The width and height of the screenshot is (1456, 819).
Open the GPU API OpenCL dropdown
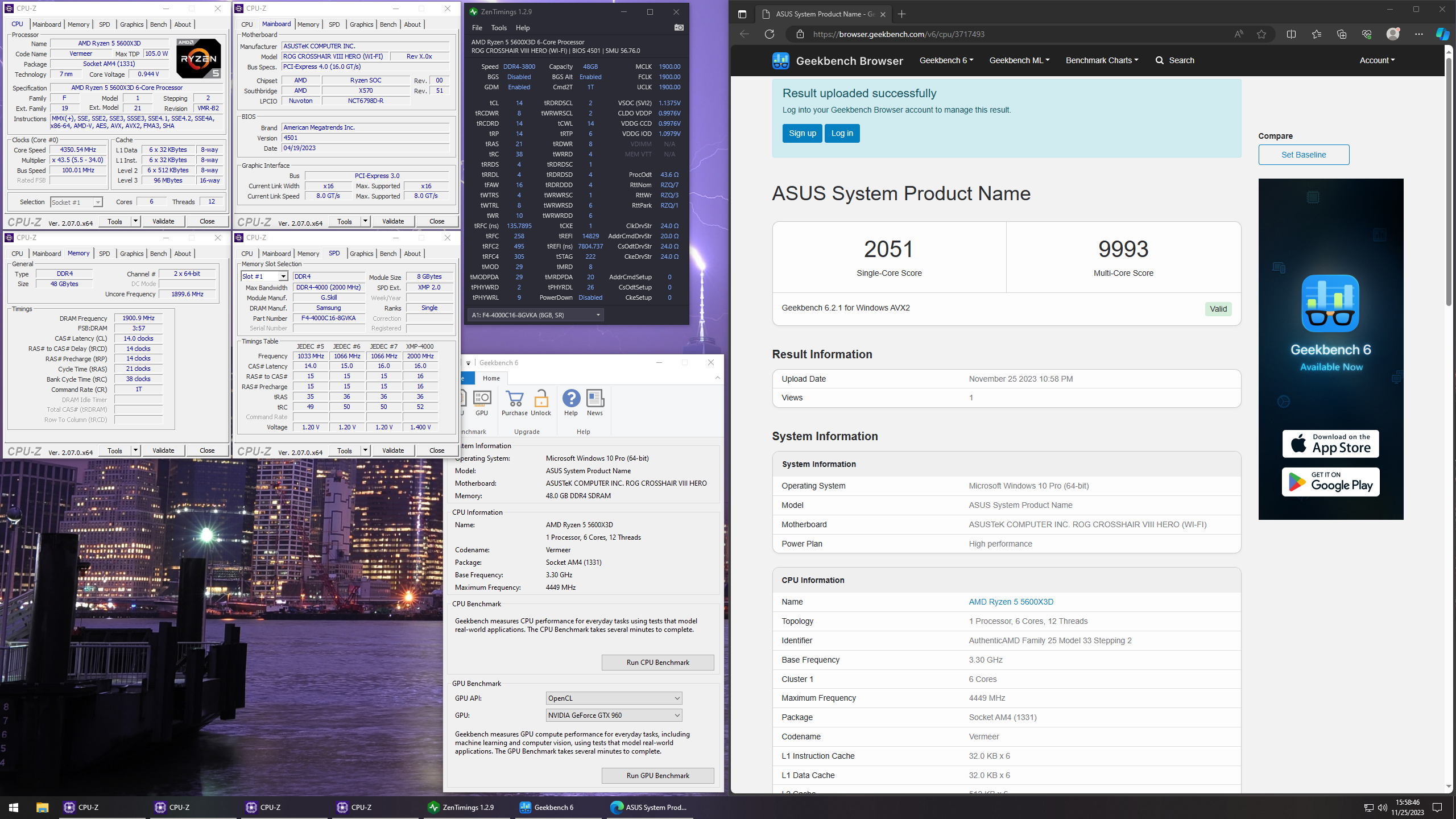pos(614,698)
